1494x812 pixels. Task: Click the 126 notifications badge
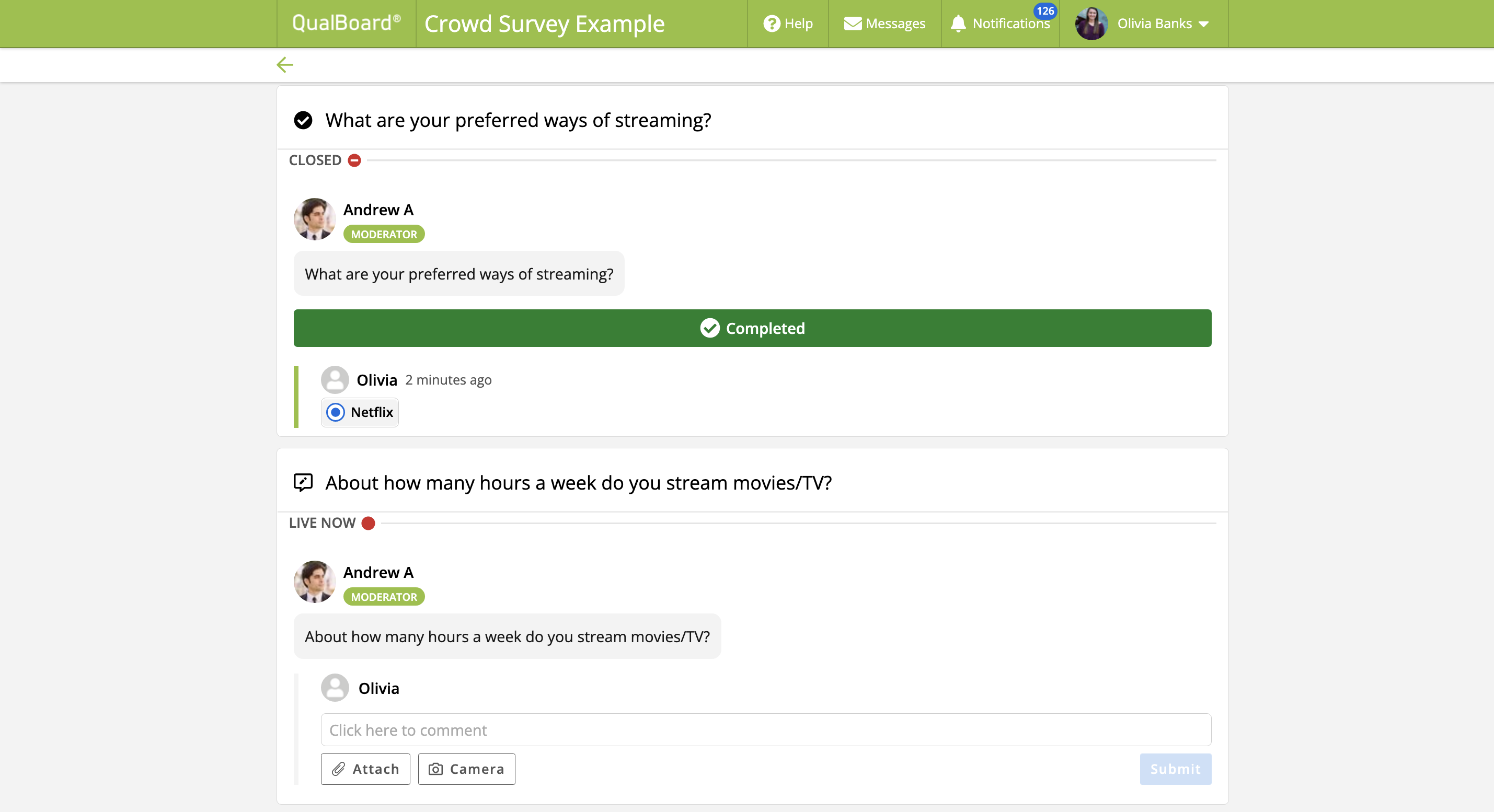pyautogui.click(x=1044, y=11)
